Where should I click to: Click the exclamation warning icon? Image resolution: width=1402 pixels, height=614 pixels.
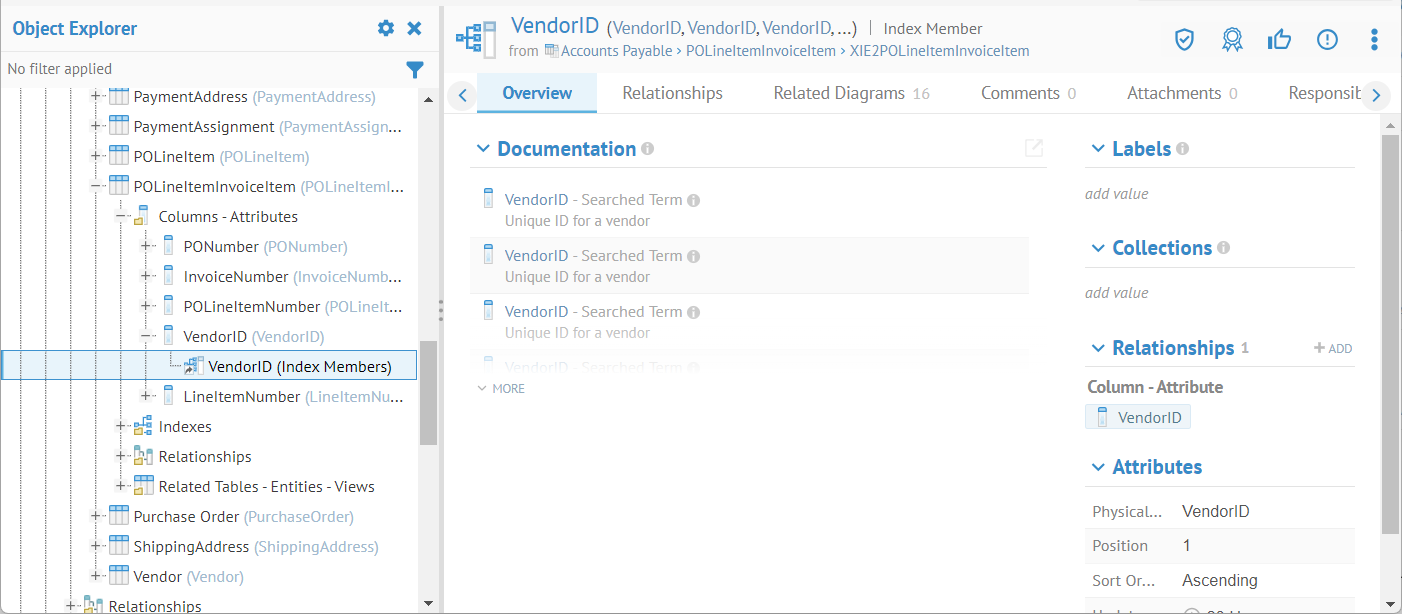coord(1327,39)
